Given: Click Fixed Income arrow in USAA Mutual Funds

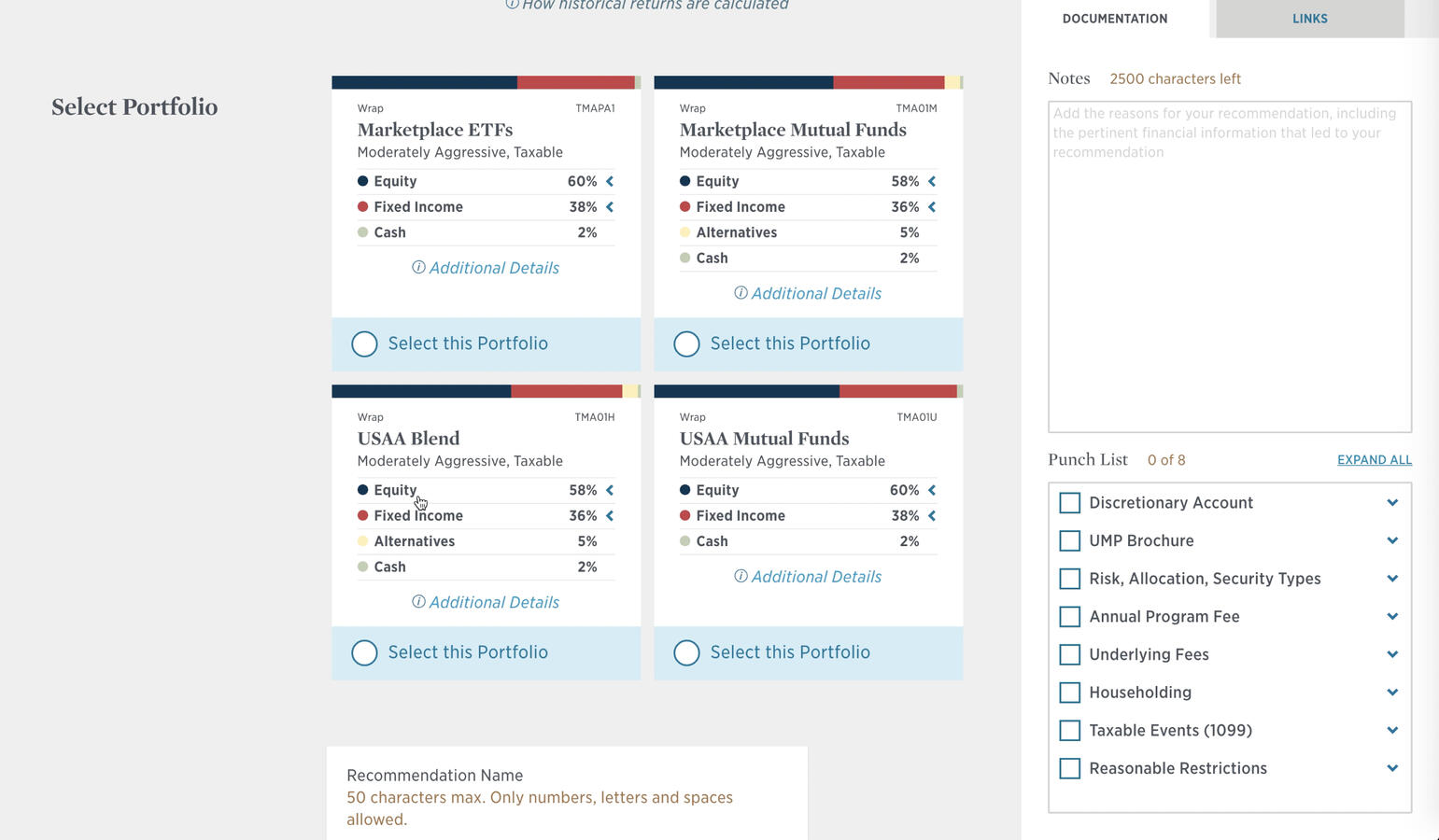Looking at the screenshot, I should tap(932, 516).
